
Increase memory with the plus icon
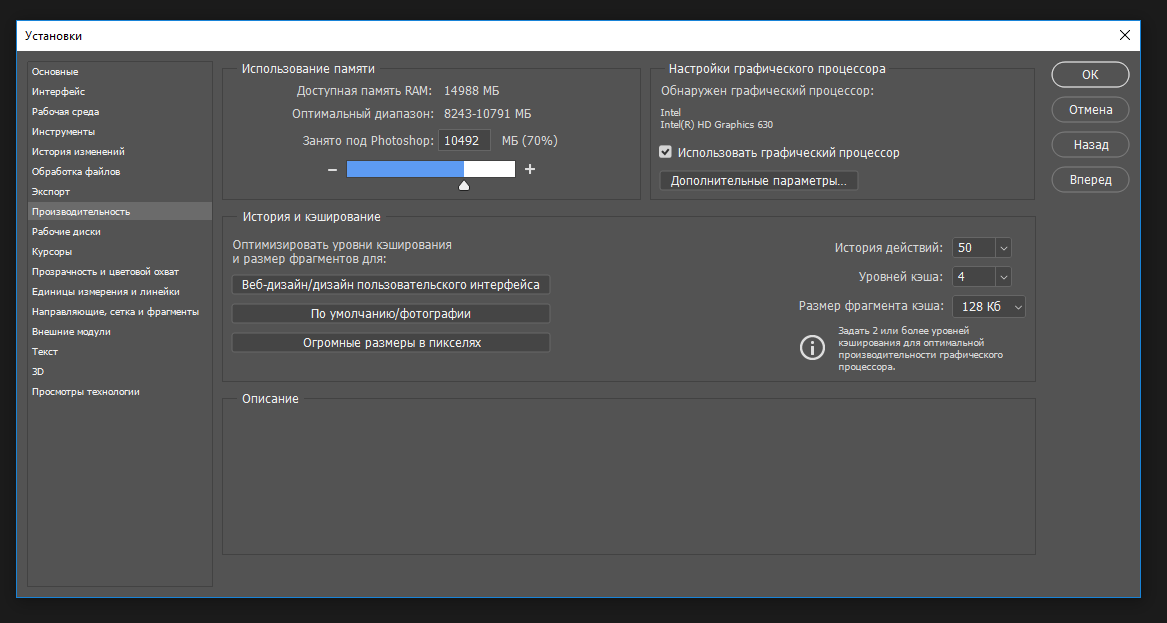click(530, 169)
